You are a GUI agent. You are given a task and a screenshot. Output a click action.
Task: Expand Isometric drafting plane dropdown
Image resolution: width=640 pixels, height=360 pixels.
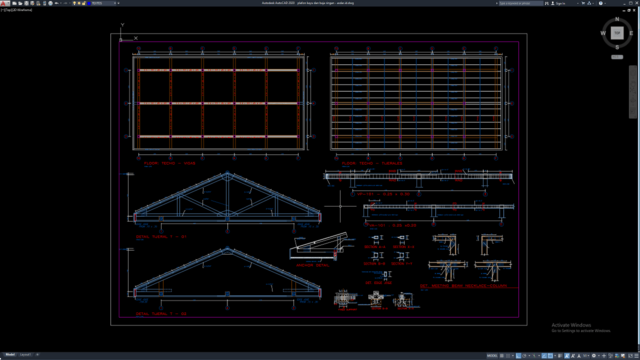click(539, 356)
